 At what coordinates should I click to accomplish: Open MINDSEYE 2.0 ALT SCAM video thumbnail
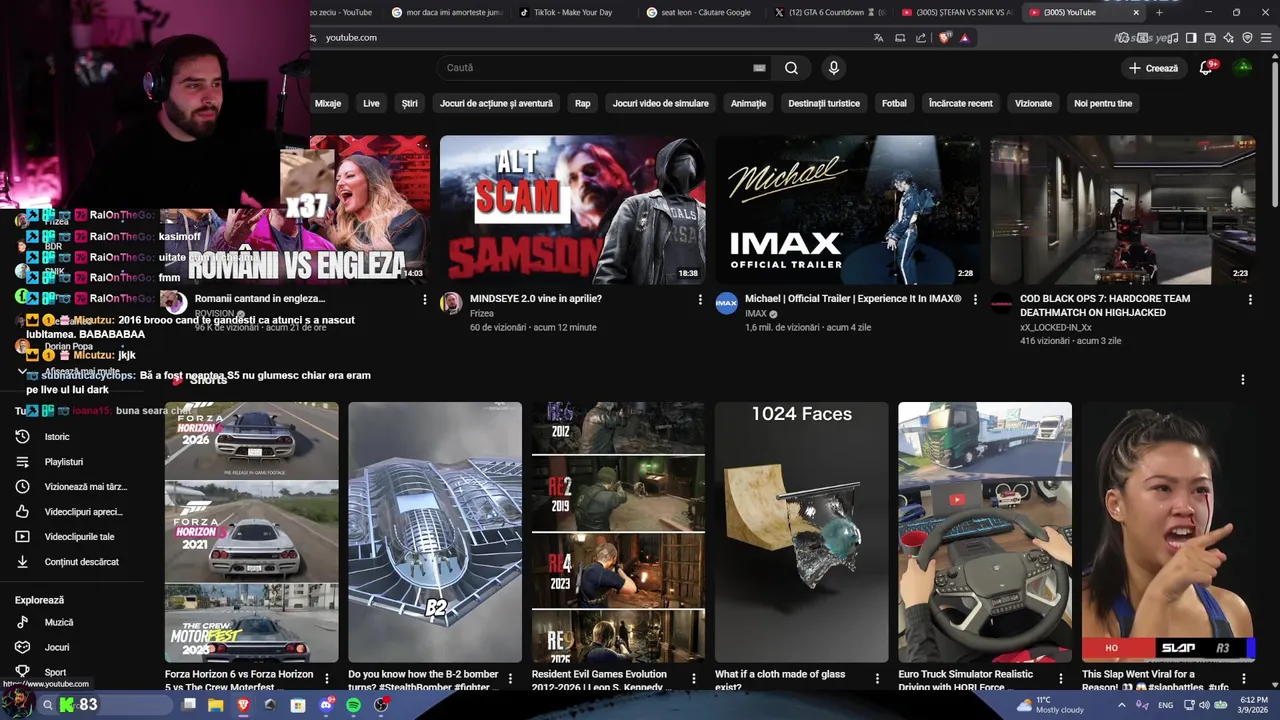point(572,210)
